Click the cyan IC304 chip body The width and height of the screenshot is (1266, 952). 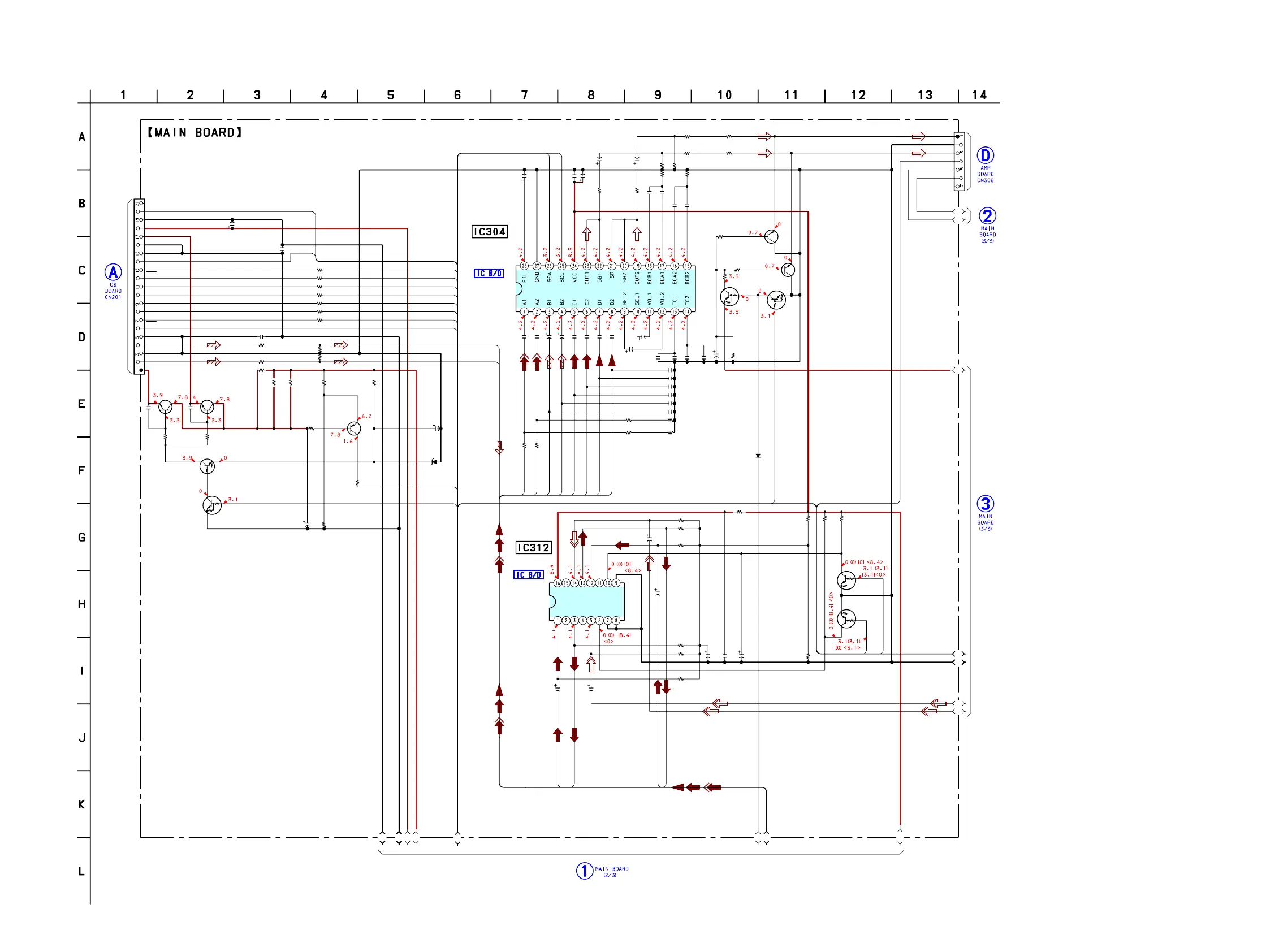pos(606,289)
